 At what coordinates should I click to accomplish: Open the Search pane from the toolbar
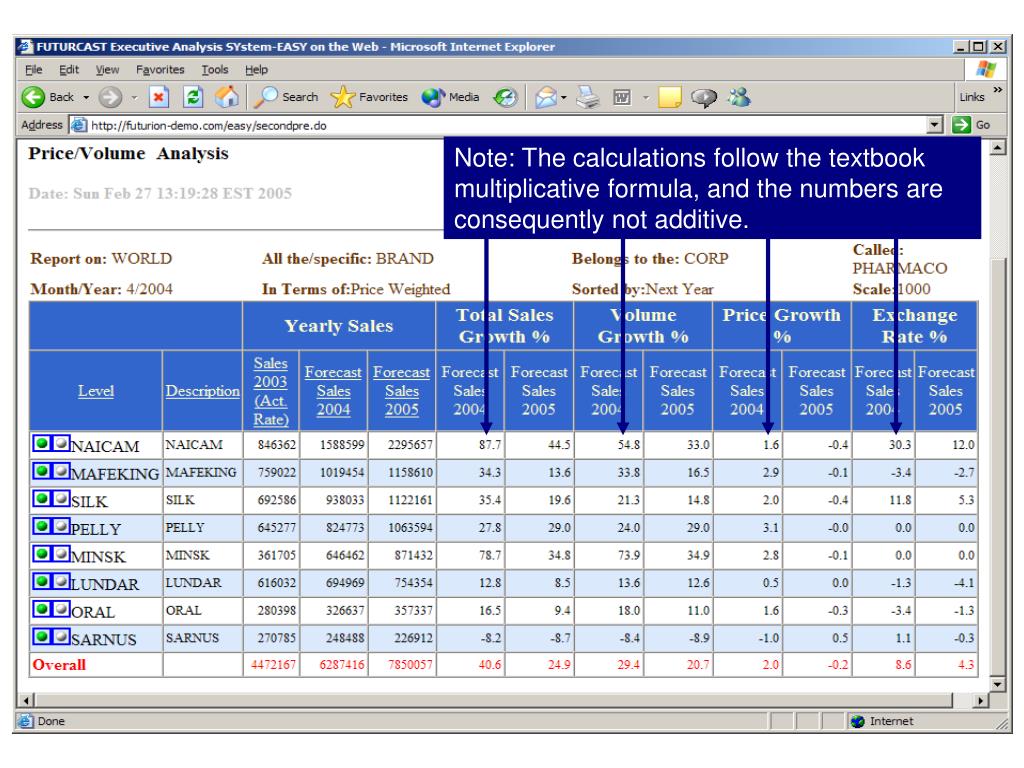coord(287,97)
